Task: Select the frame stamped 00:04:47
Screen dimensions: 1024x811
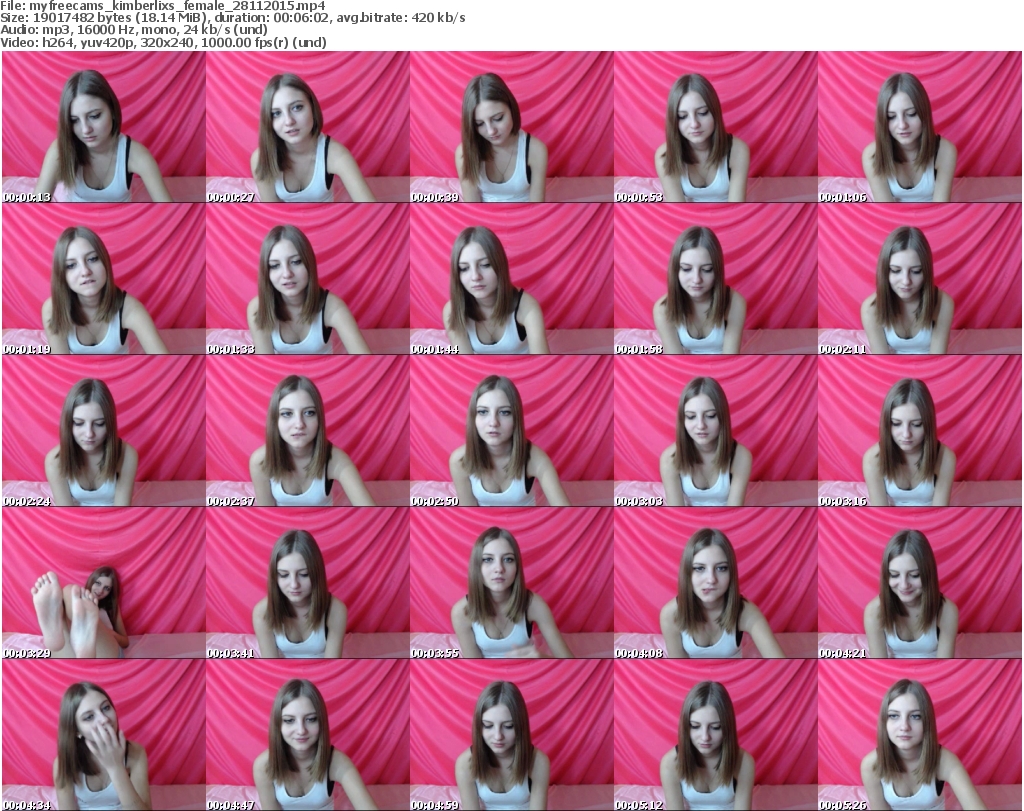Action: click(308, 735)
